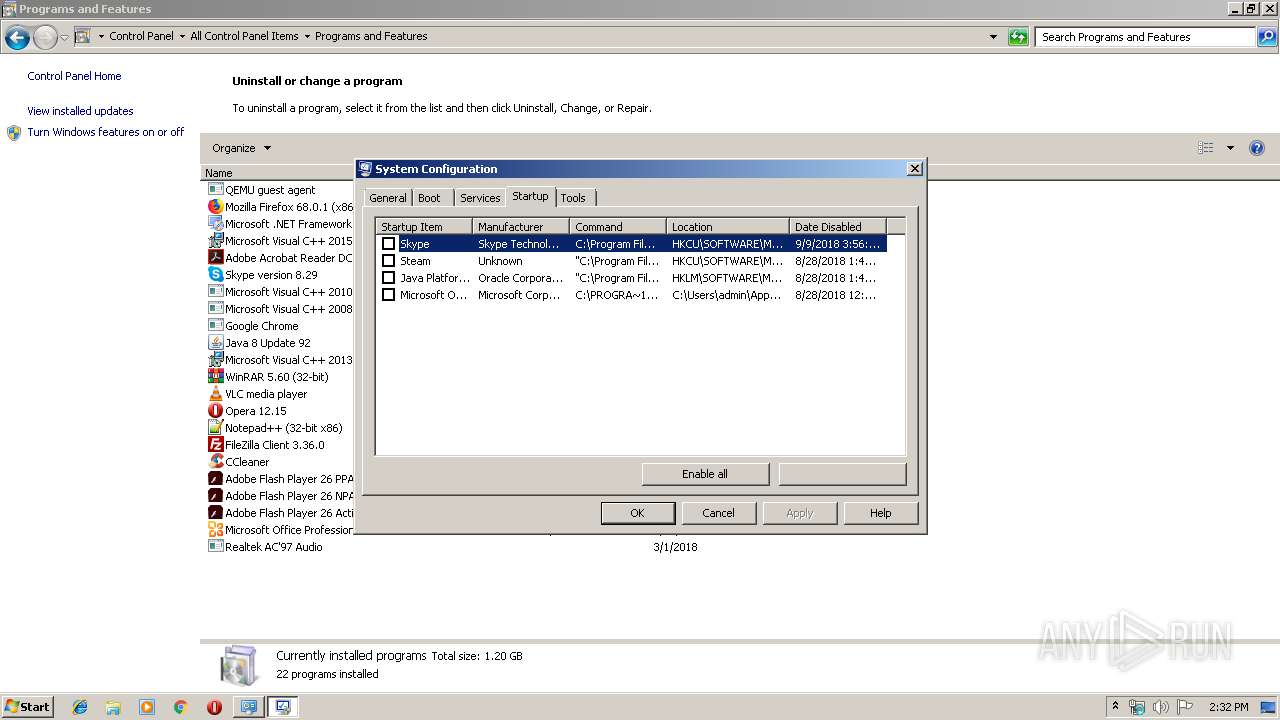Viewport: 1280px width, 720px height.
Task: Click the Realtek AC'97 Audio icon
Action: pos(215,546)
